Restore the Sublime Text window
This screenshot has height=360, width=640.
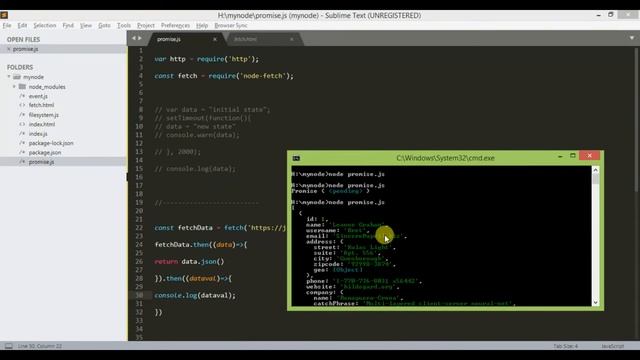point(611,15)
